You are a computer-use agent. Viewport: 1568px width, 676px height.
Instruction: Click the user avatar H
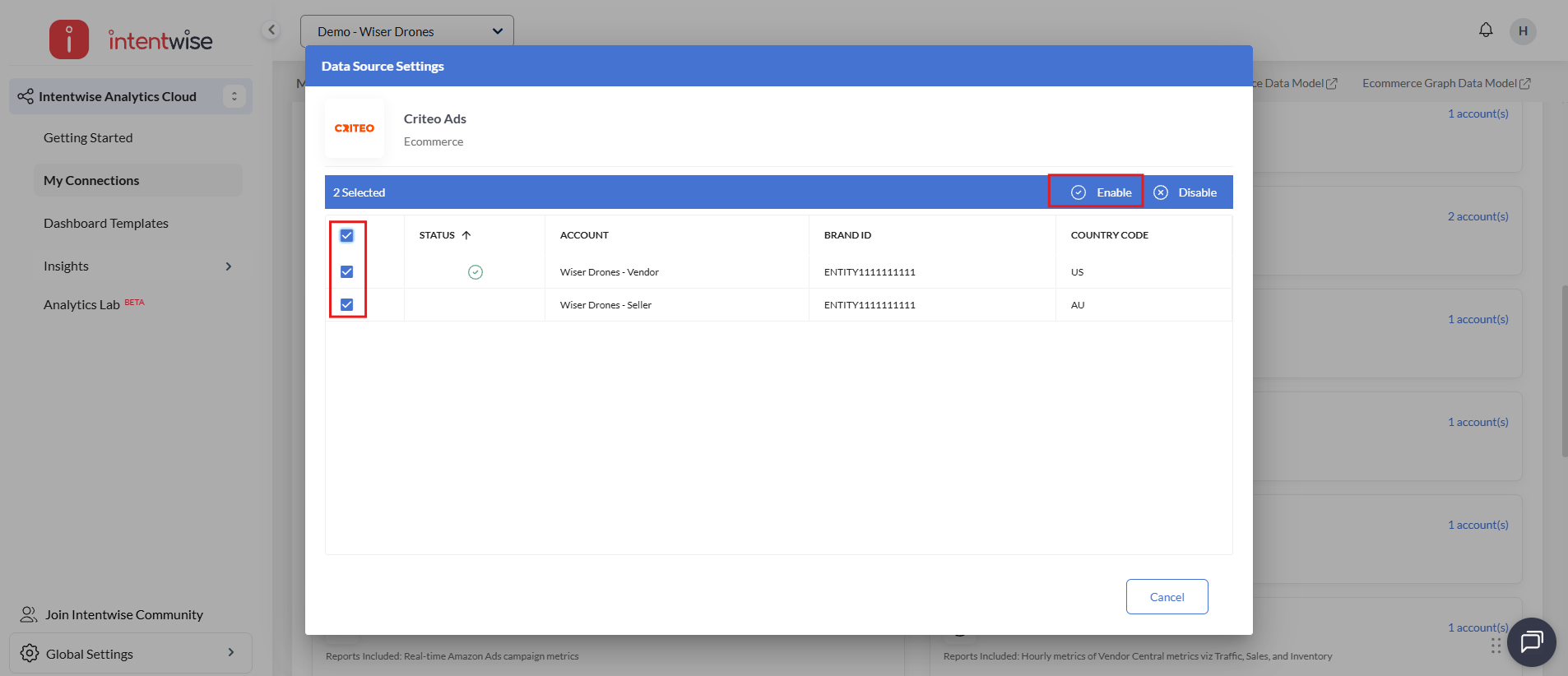tap(1523, 31)
